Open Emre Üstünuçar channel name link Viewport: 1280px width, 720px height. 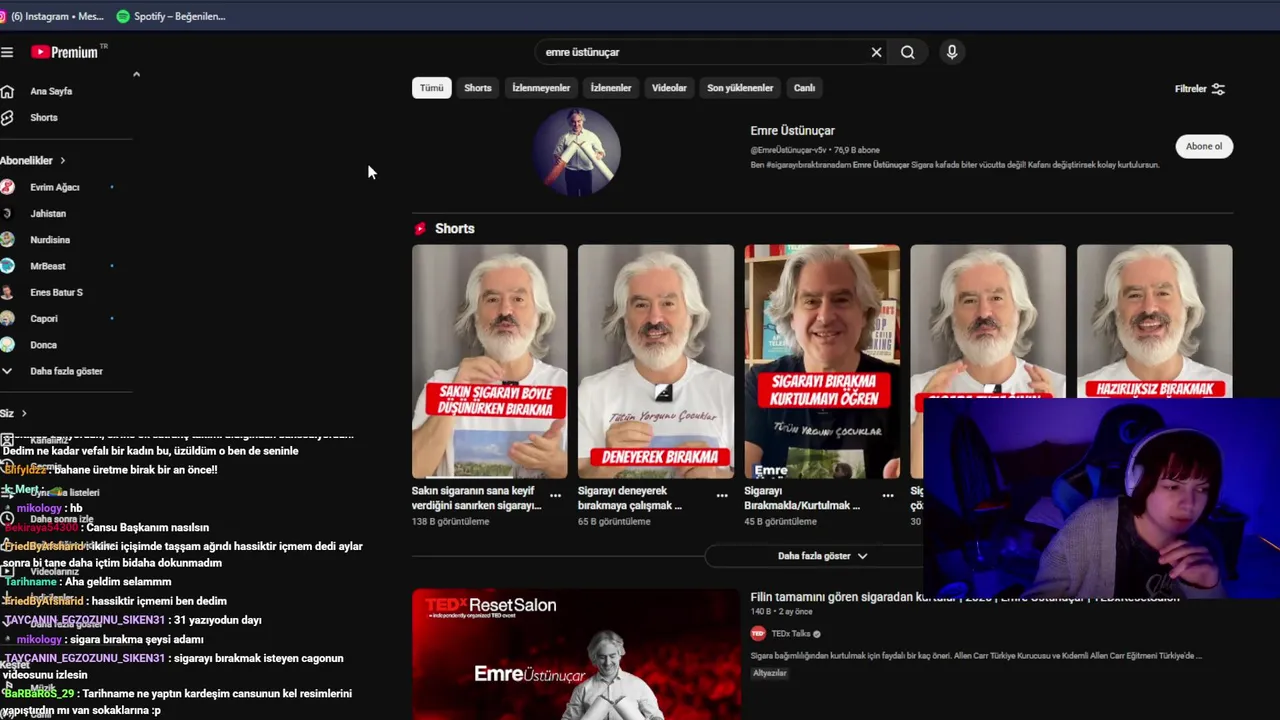pos(792,131)
